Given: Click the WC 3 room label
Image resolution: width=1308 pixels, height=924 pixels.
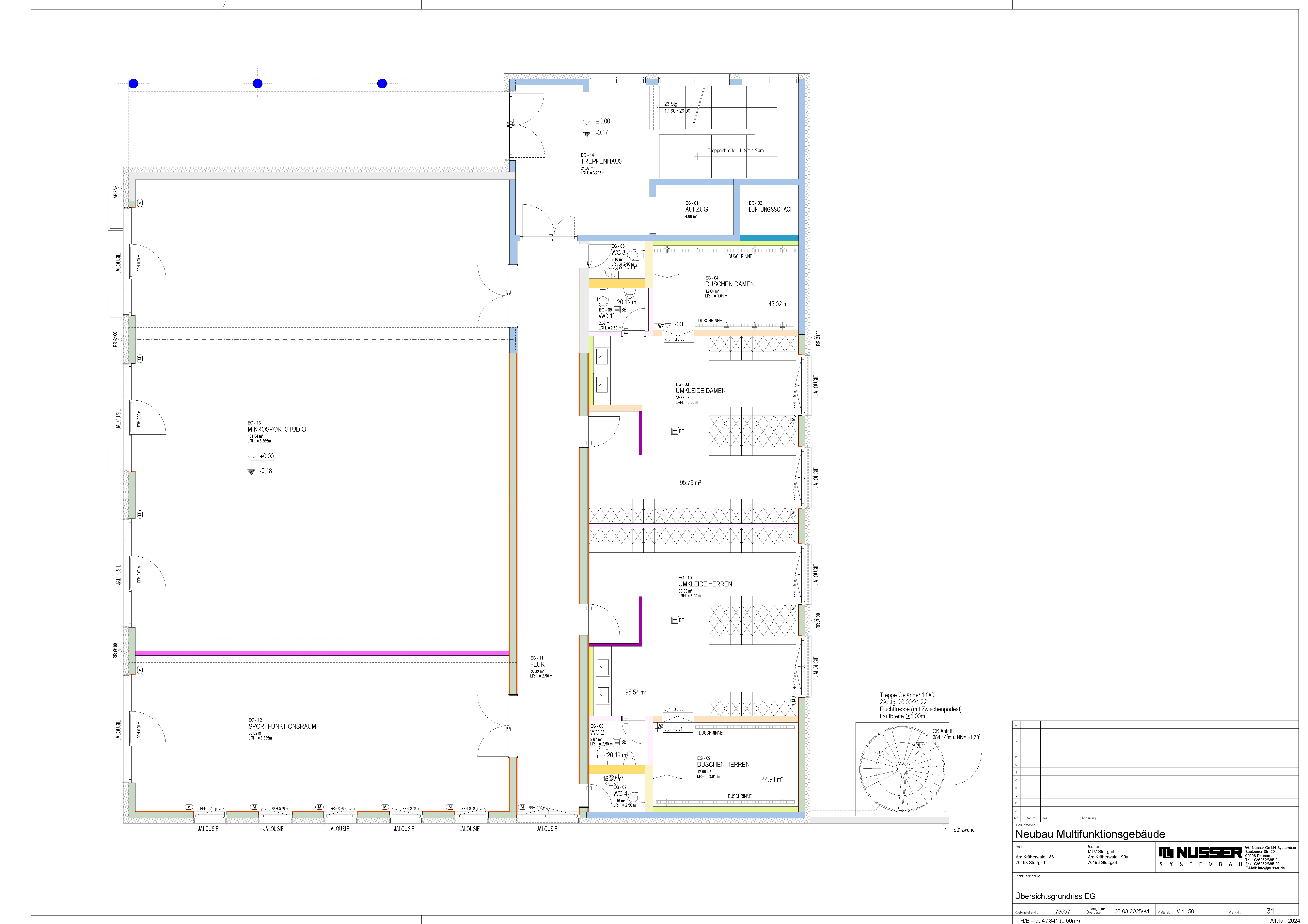Looking at the screenshot, I should [618, 252].
